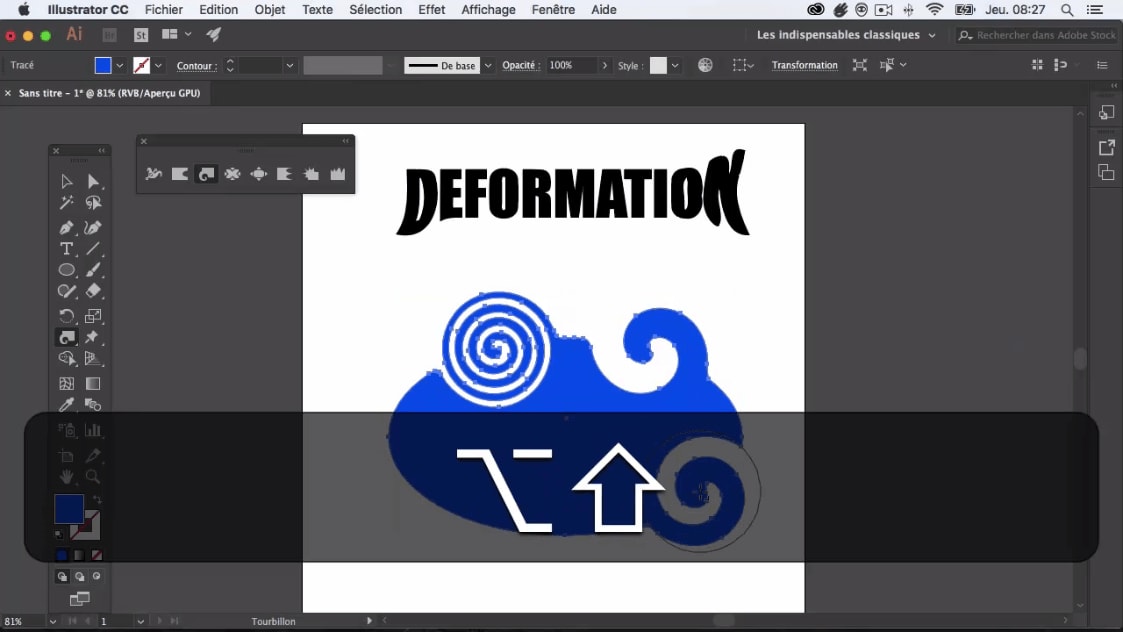This screenshot has width=1123, height=632.
Task: Select the Pen tool
Action: tap(67, 227)
